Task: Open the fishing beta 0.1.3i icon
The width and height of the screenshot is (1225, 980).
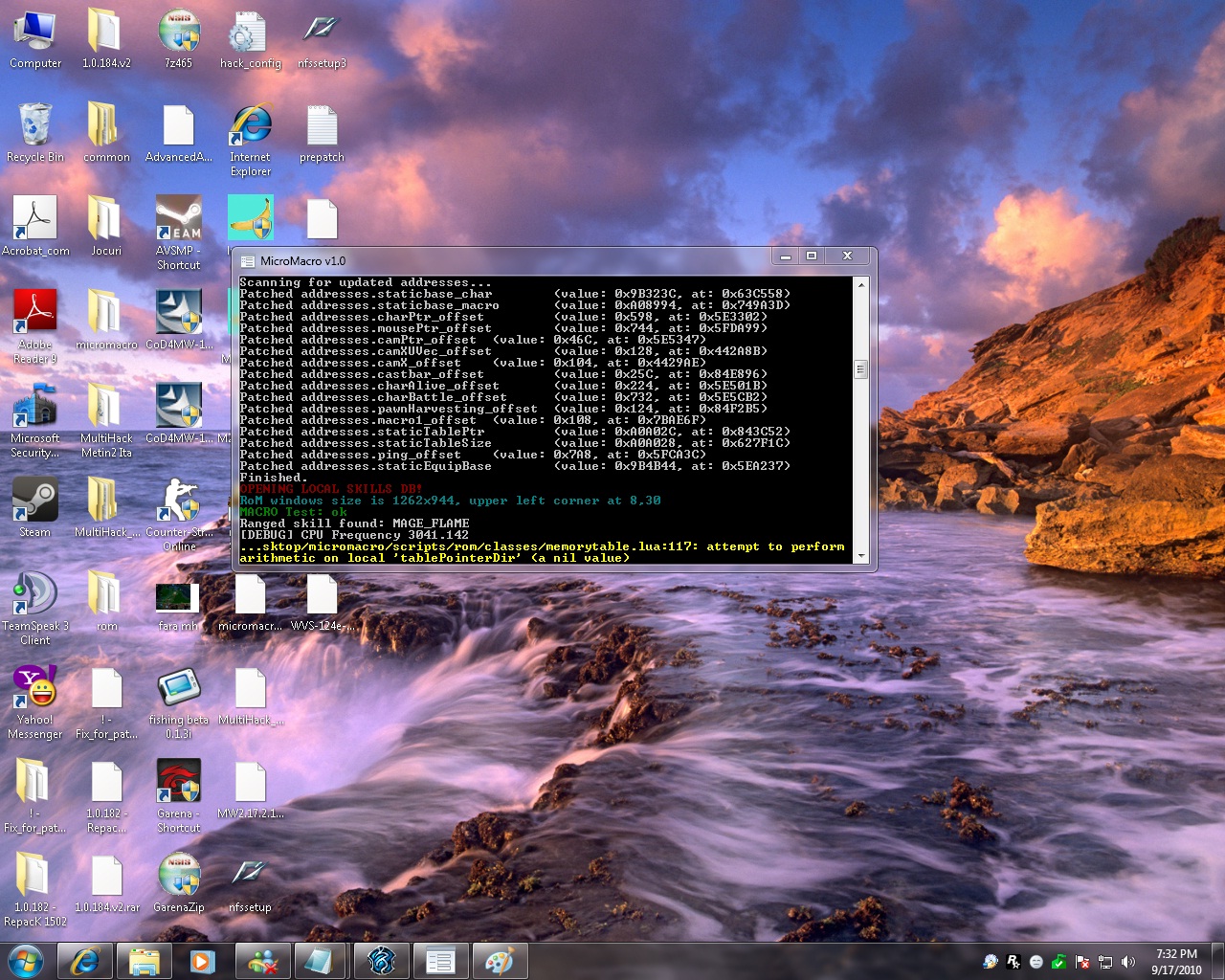Action: [179, 688]
